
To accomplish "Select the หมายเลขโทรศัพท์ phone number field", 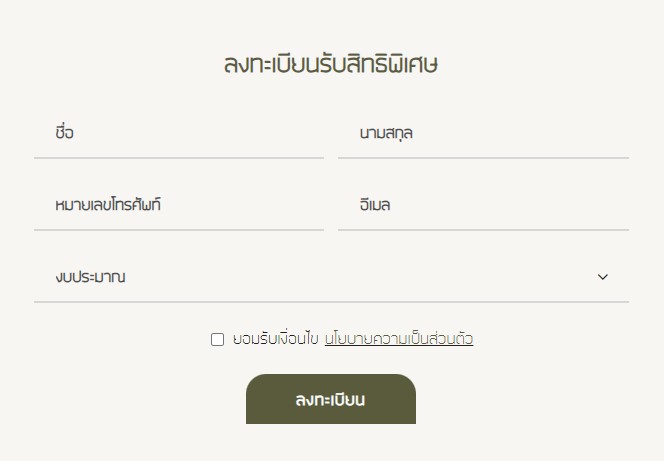I will pyautogui.click(x=178, y=205).
